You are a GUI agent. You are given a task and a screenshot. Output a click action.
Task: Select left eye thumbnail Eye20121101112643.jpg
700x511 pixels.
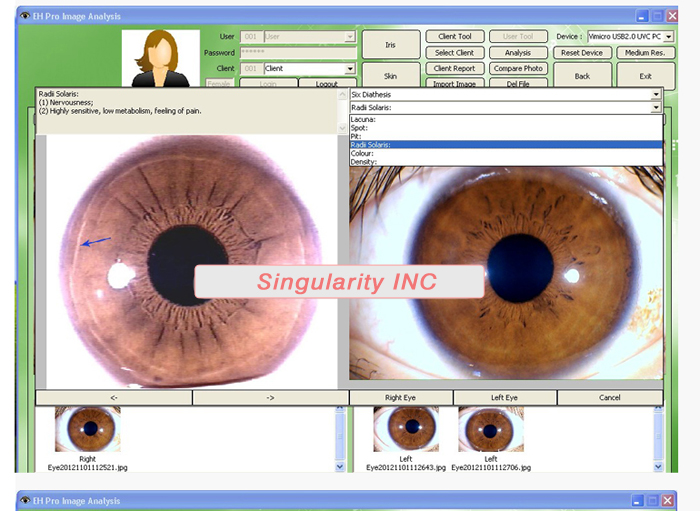406,429
